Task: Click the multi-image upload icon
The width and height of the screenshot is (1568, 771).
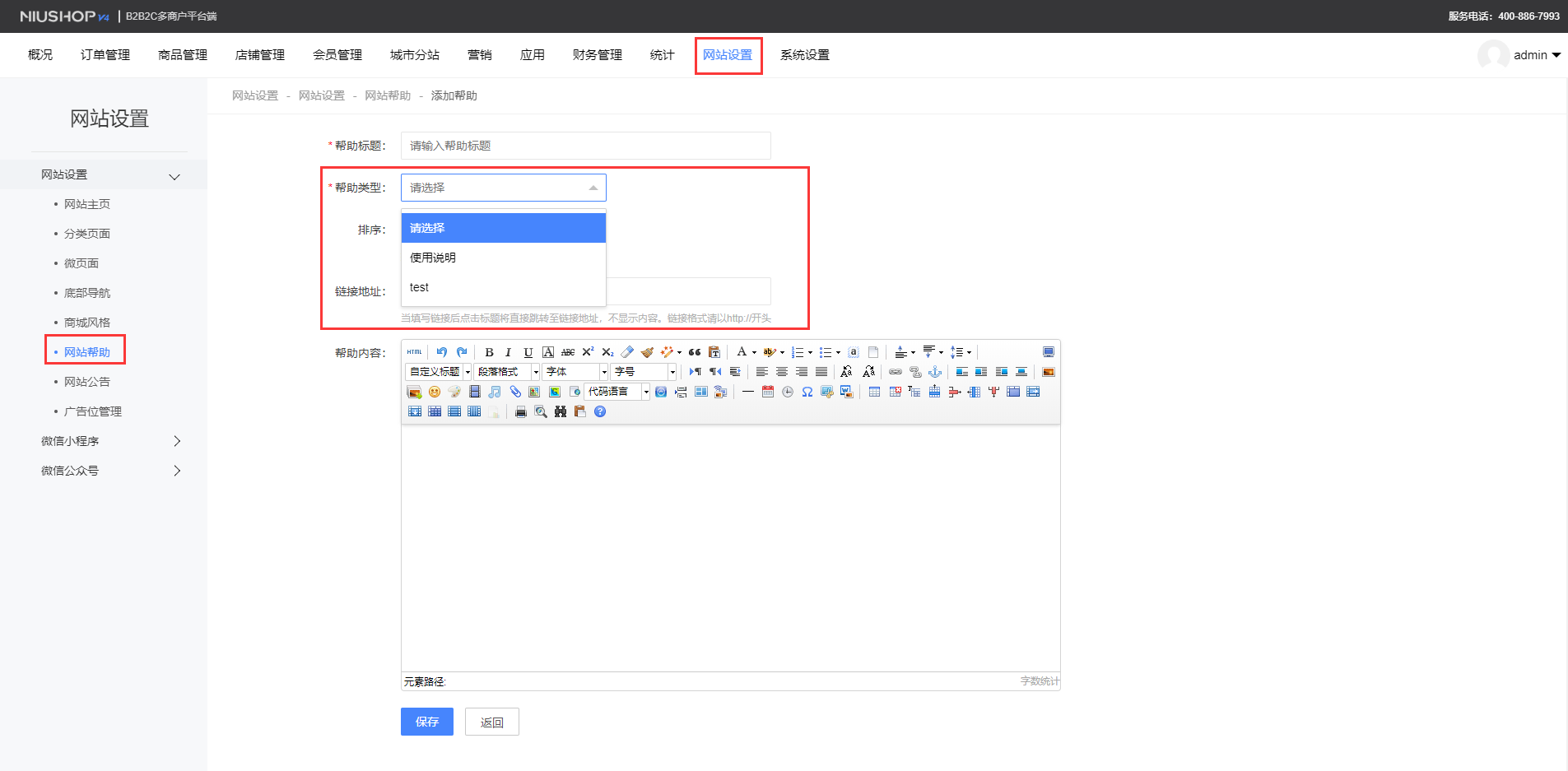Action: [414, 392]
